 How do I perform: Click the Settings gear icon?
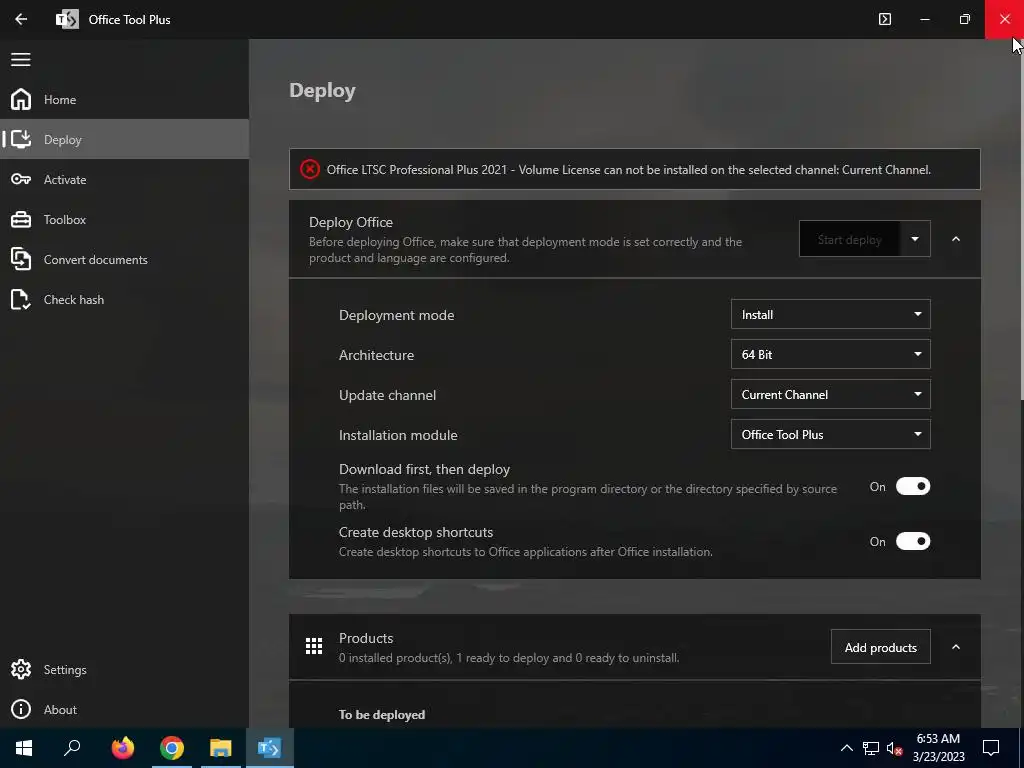(x=21, y=669)
